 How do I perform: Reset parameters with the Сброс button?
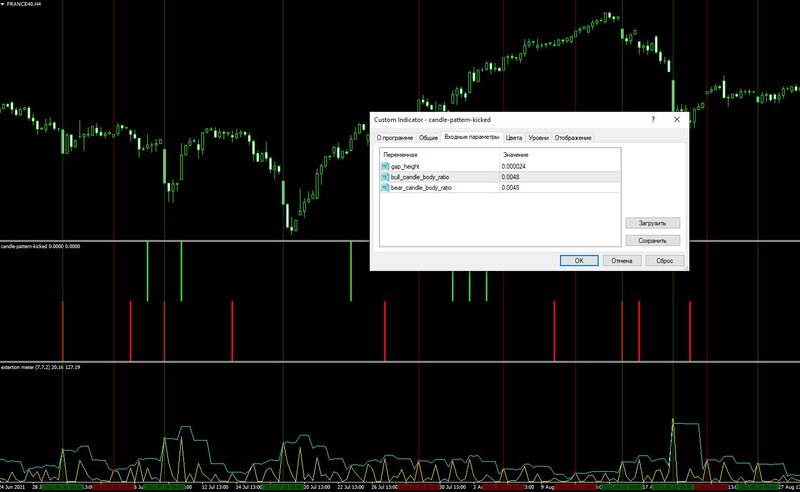click(665, 260)
